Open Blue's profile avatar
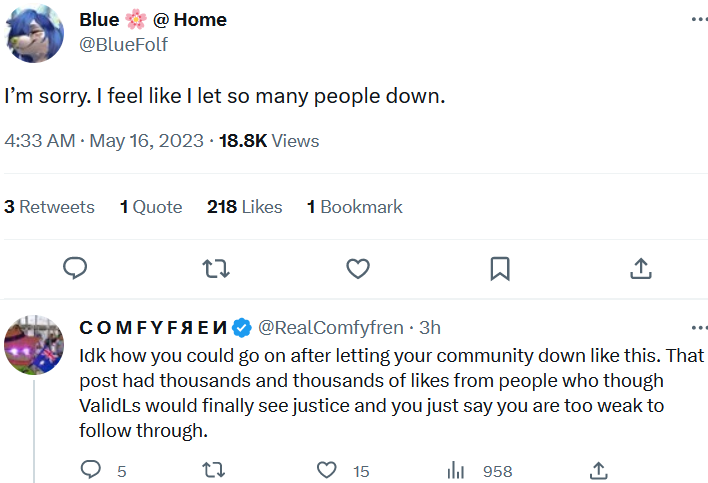Image resolution: width=708 pixels, height=483 pixels. [x=37, y=31]
